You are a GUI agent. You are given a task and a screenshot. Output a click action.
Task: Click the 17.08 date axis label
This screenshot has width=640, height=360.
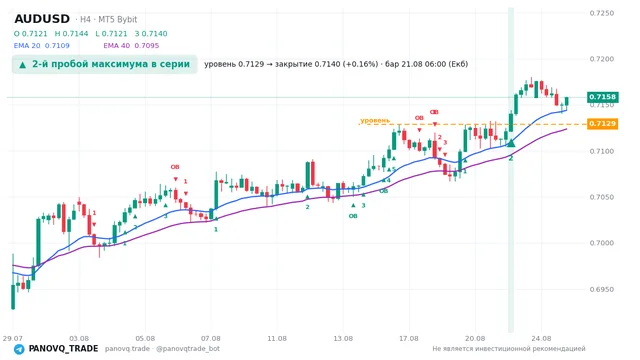pyautogui.click(x=409, y=338)
